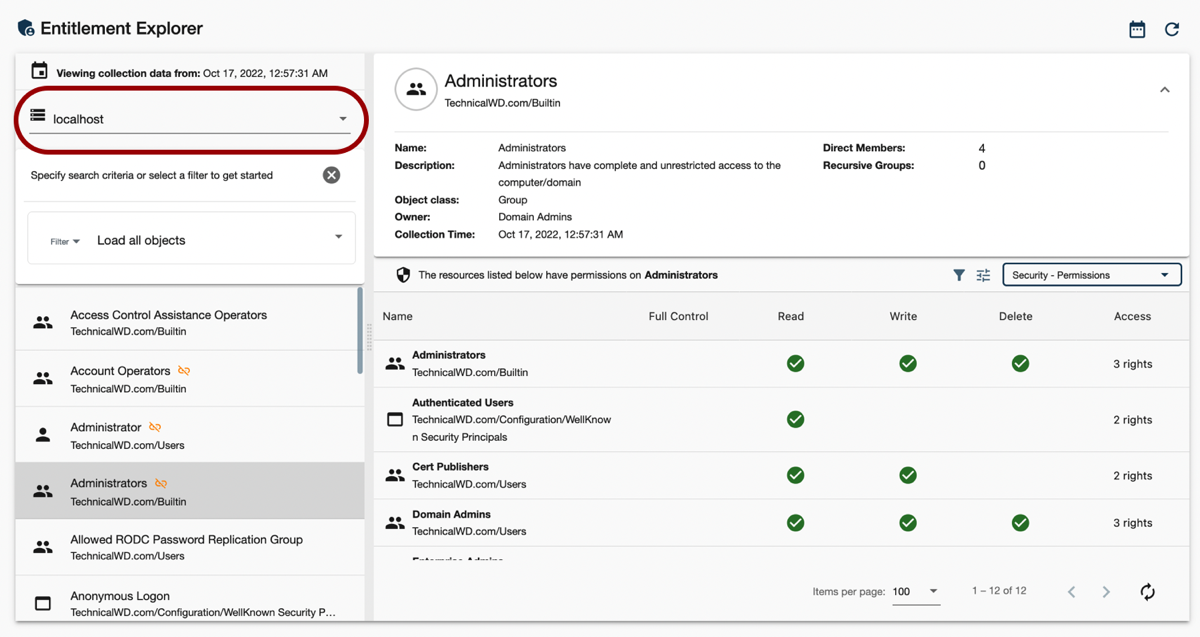Open the Items per page selector
This screenshot has width=1200, height=637.
point(915,592)
